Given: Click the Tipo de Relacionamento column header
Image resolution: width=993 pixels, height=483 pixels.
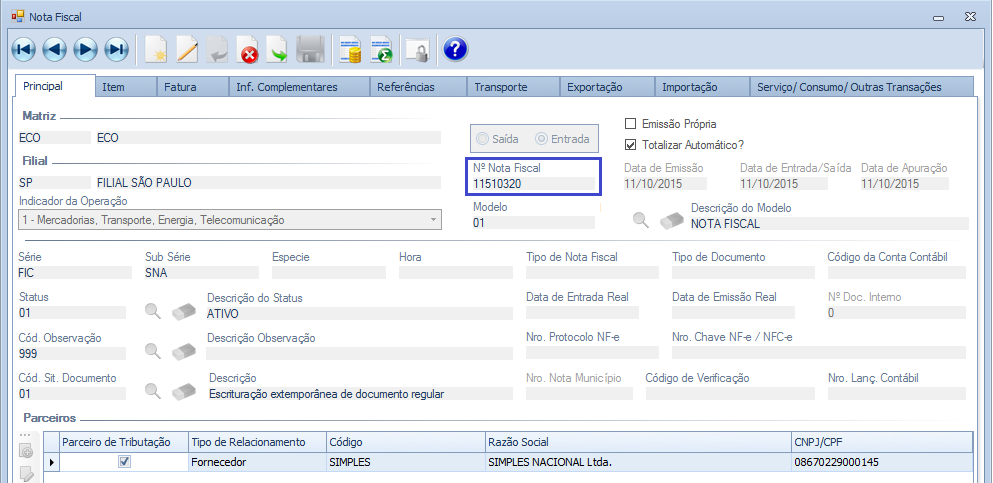Looking at the screenshot, I should point(257,442).
